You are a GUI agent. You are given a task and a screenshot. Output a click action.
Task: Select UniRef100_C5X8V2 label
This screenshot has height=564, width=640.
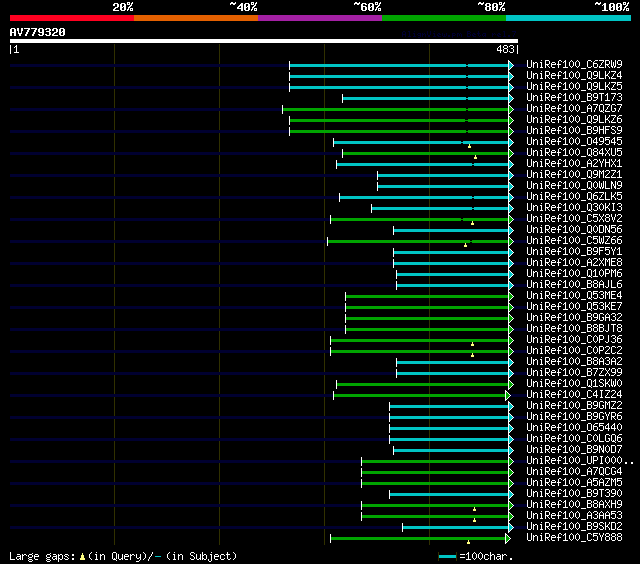point(574,219)
